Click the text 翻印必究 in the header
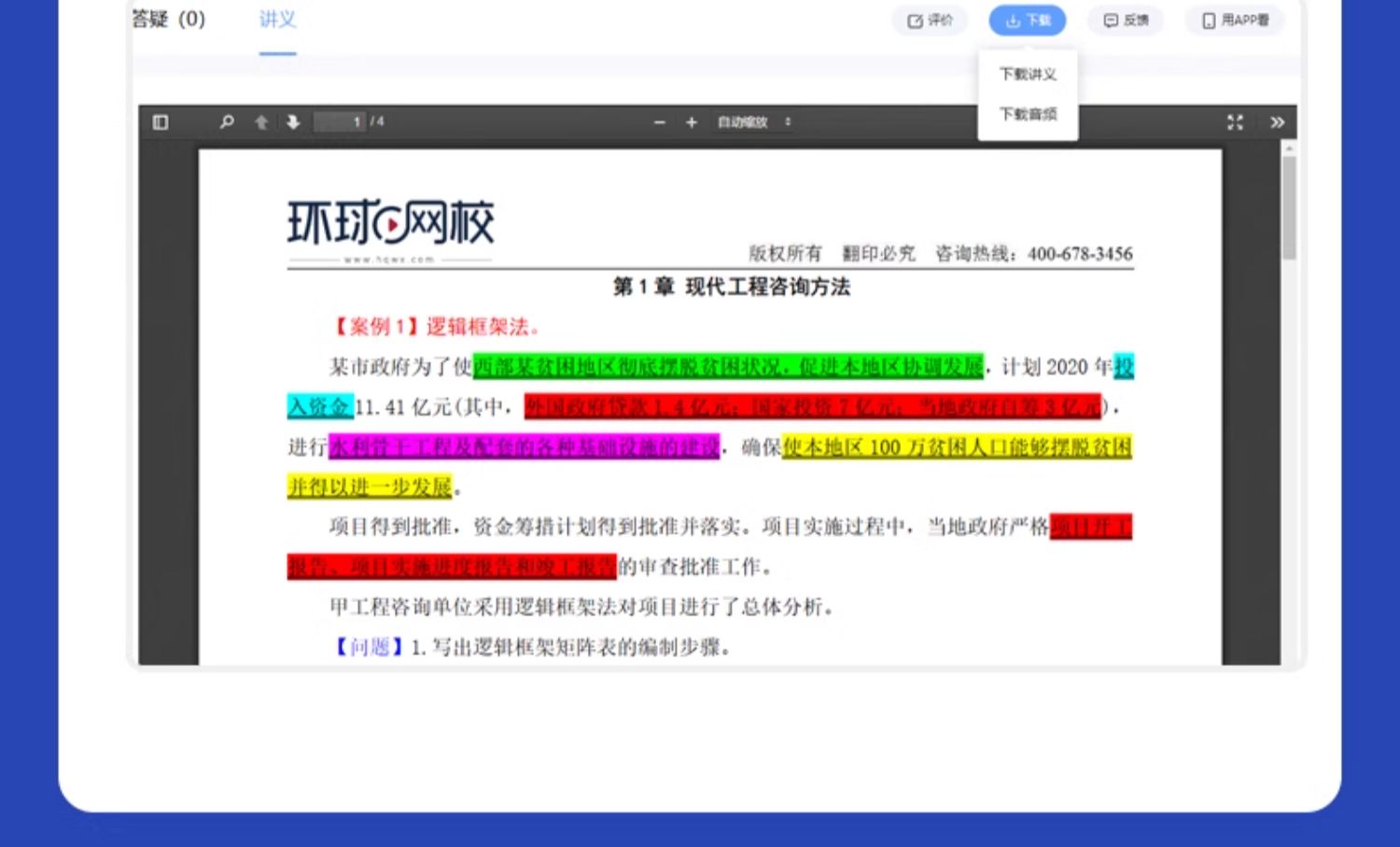 click(x=878, y=254)
